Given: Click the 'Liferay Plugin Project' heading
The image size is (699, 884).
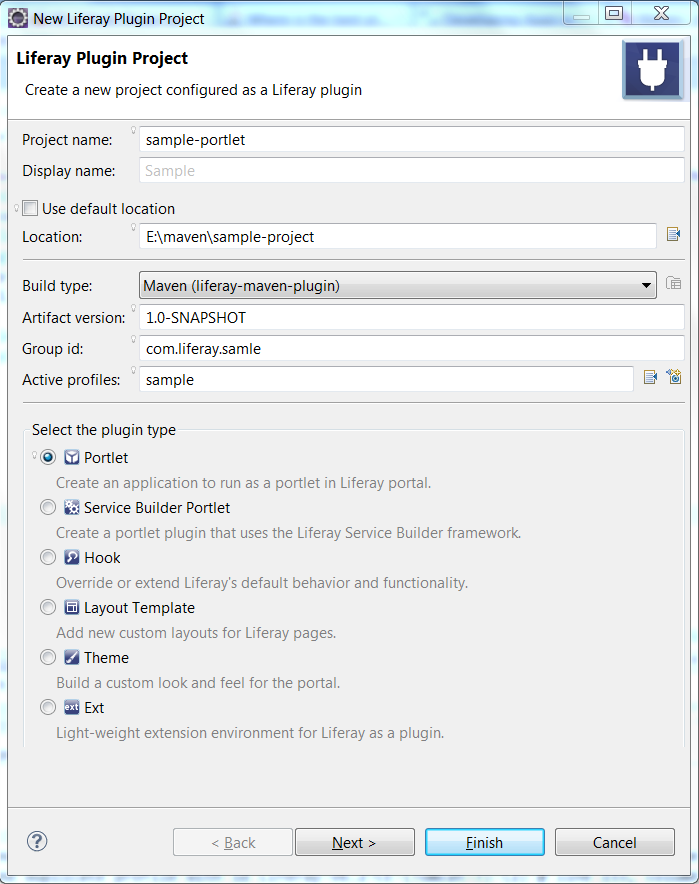Looking at the screenshot, I should [x=102, y=58].
